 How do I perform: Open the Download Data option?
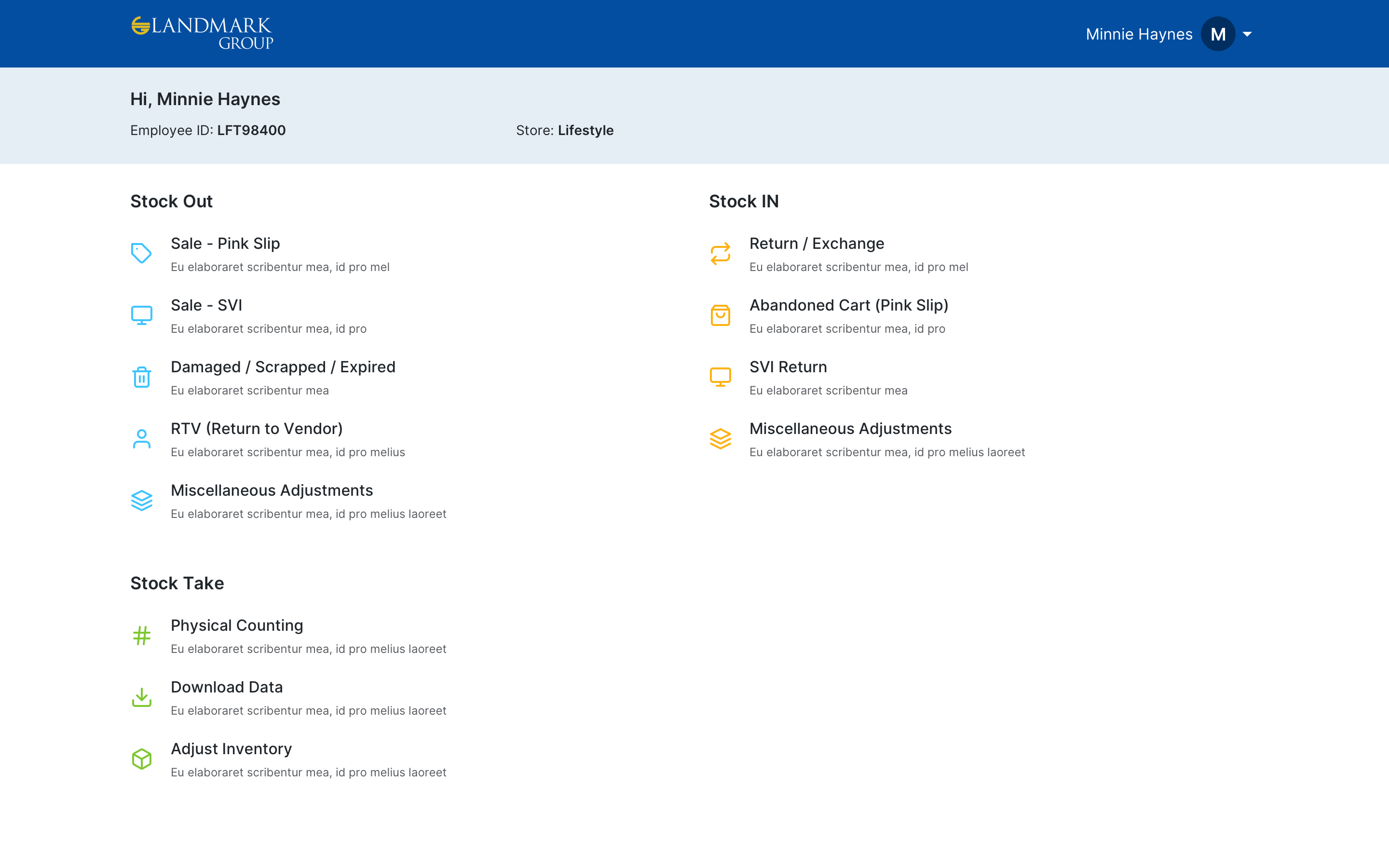coord(226,687)
